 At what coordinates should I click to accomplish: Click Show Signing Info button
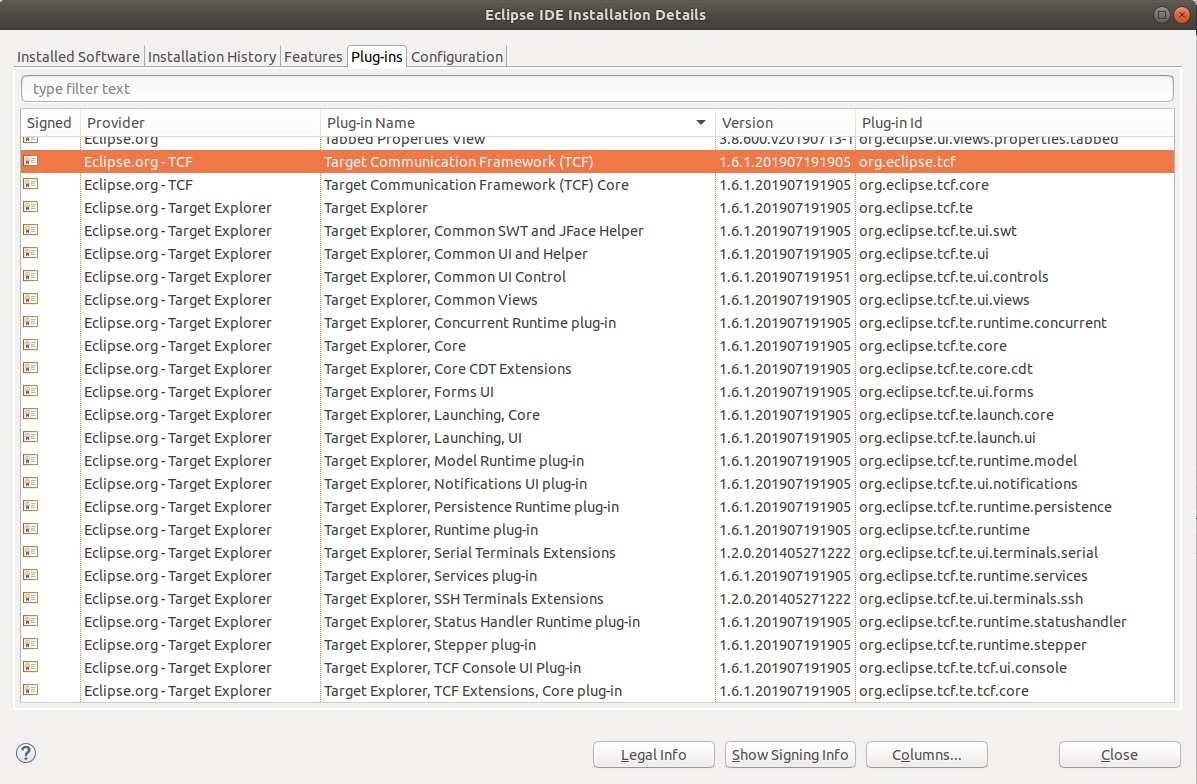point(790,754)
